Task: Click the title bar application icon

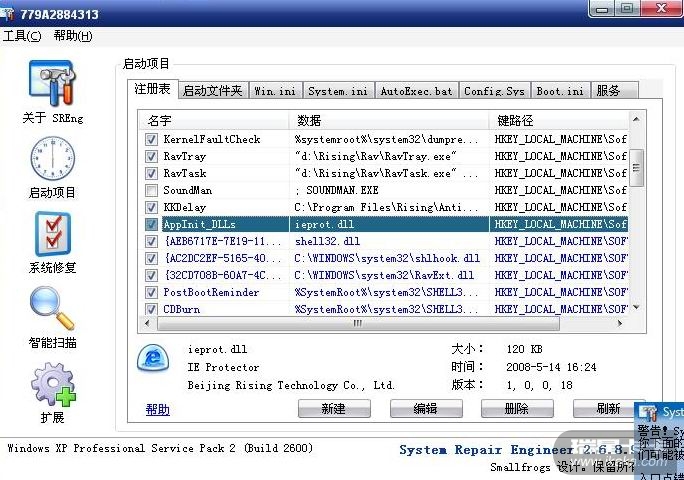Action: [8, 14]
